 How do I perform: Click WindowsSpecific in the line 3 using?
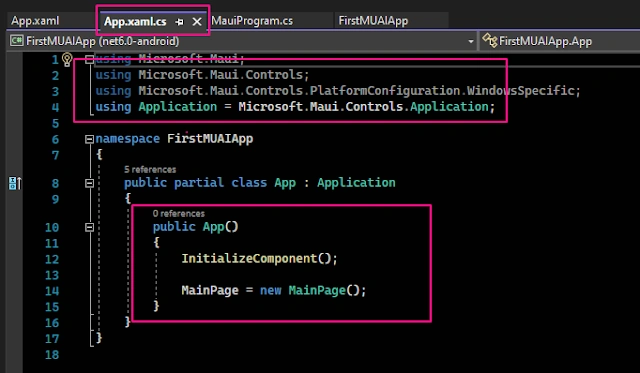(x=521, y=91)
